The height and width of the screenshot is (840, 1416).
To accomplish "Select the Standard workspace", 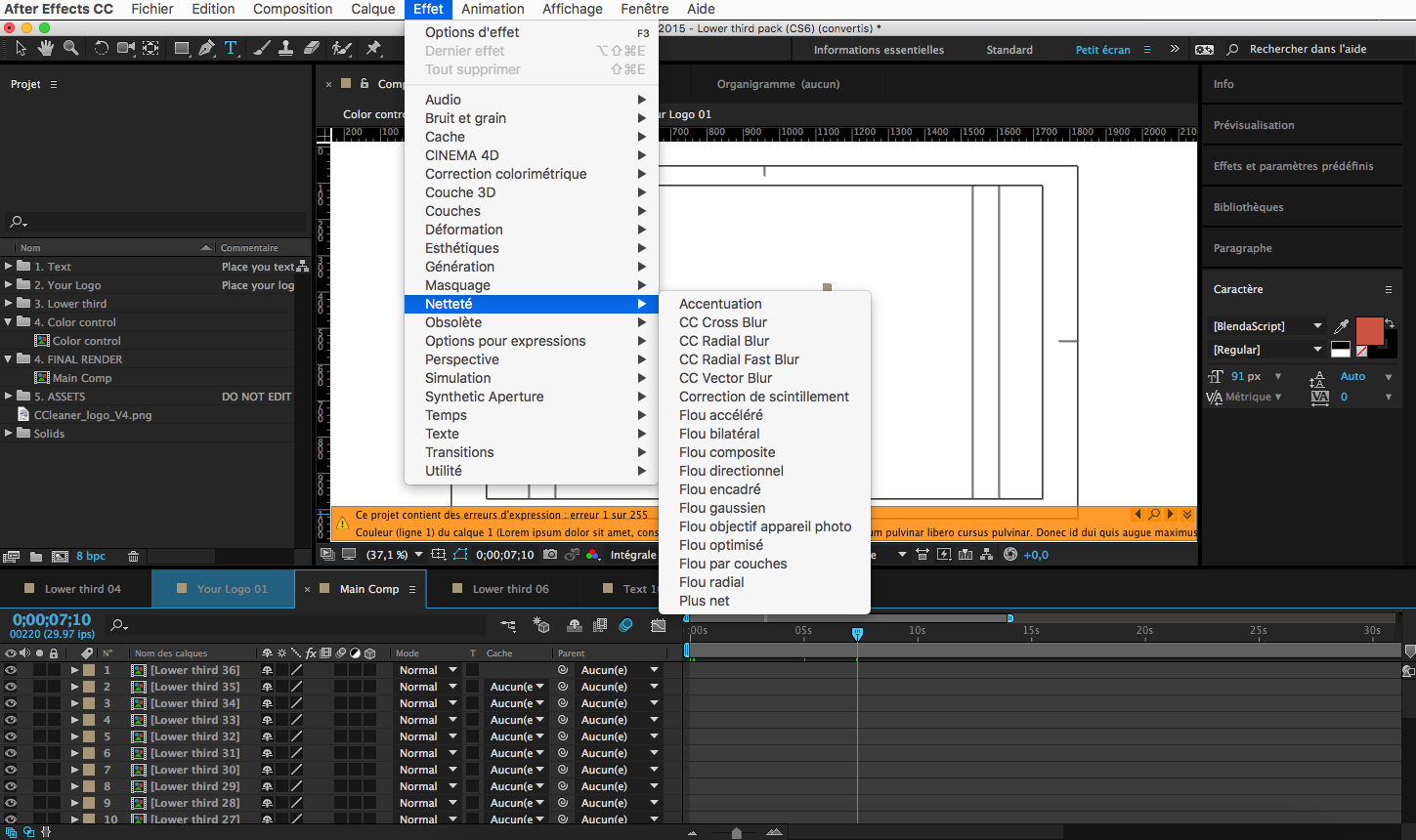I will pyautogui.click(x=1009, y=50).
